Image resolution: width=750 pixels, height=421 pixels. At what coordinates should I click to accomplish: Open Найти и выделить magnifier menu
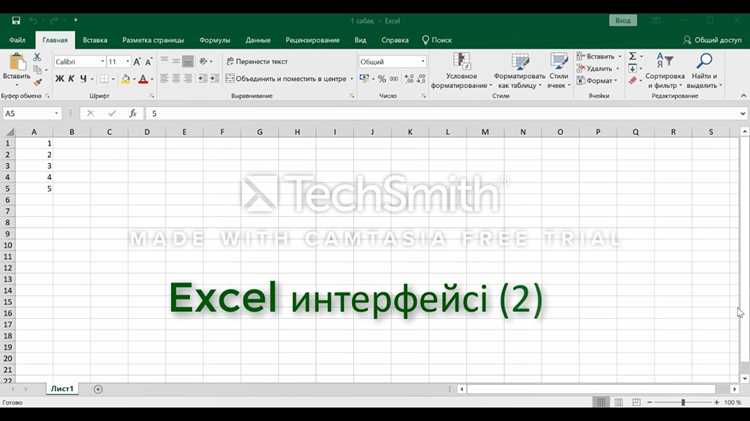pos(704,71)
